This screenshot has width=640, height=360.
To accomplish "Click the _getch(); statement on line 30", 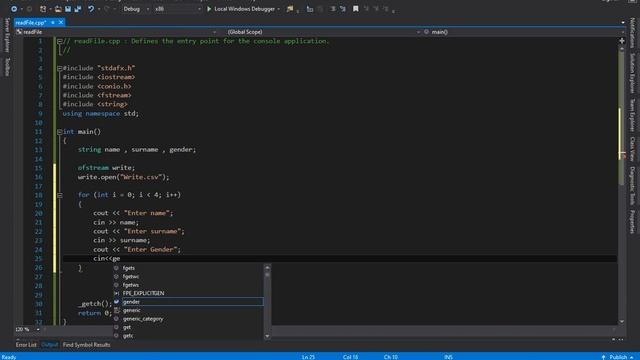I will coord(95,304).
